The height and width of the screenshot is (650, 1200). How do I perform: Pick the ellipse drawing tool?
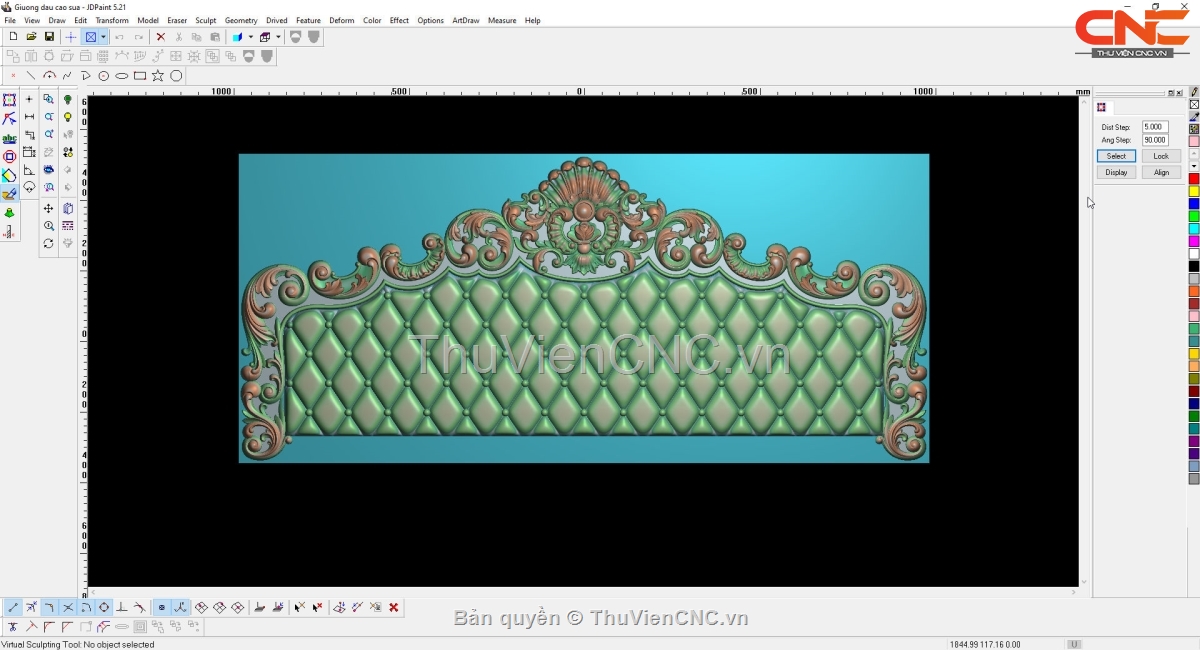point(122,76)
